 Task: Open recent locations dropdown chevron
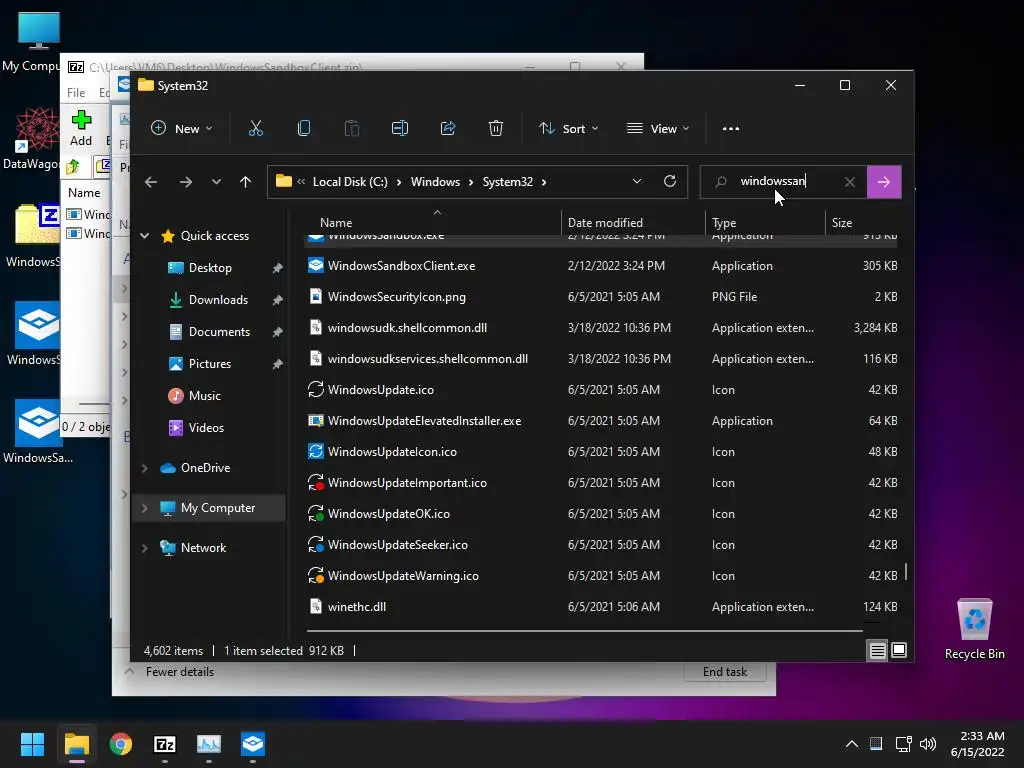point(216,182)
